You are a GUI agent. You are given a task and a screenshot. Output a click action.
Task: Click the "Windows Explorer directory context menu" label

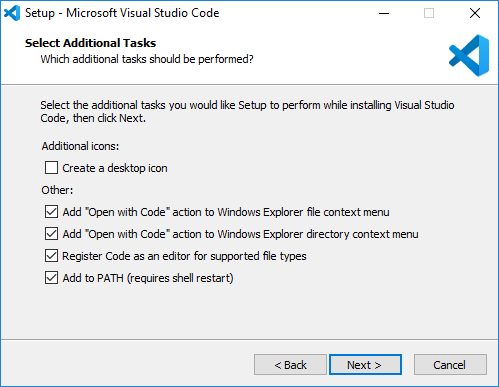[x=318, y=234]
